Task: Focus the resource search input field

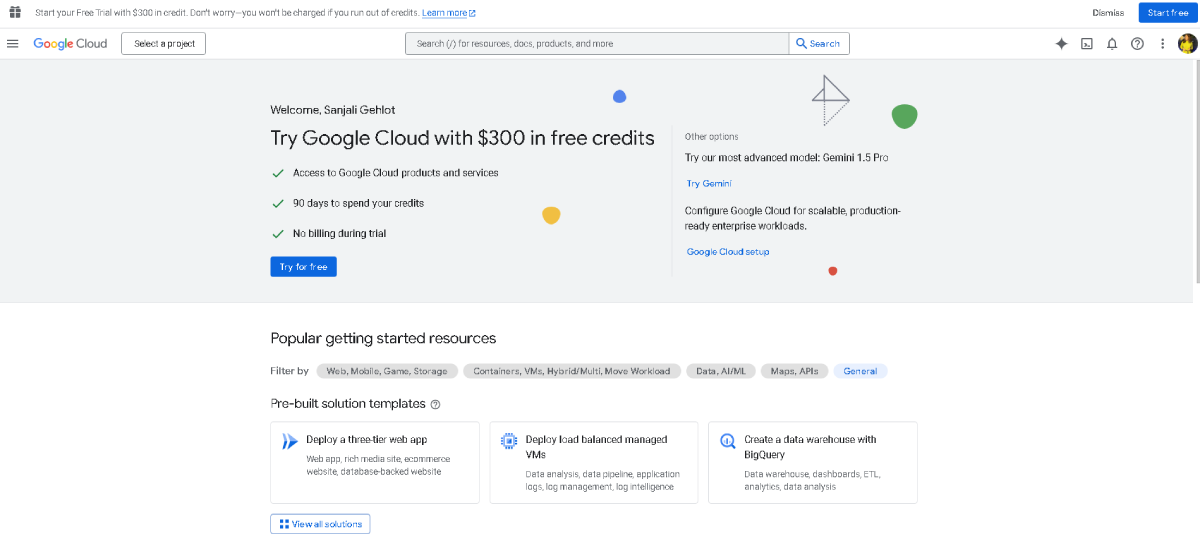Action: point(597,43)
